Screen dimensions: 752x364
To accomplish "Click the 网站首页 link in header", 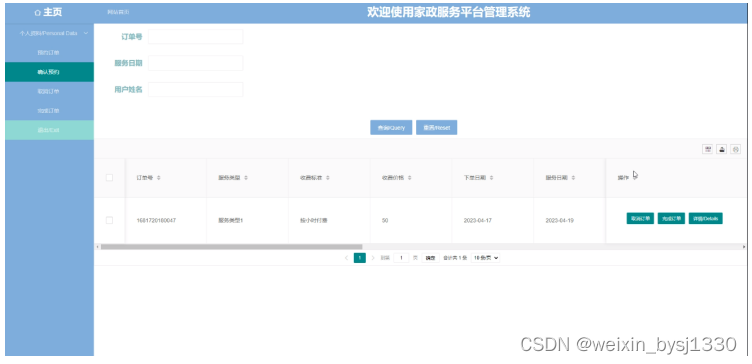I will click(118, 12).
